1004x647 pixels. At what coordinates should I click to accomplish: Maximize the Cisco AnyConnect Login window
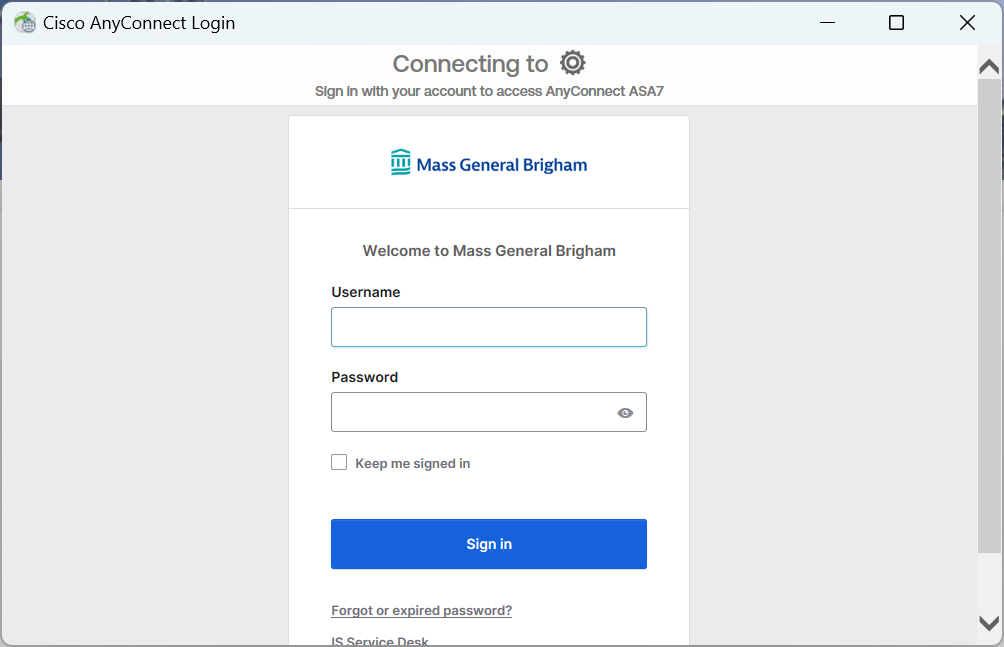(x=896, y=22)
